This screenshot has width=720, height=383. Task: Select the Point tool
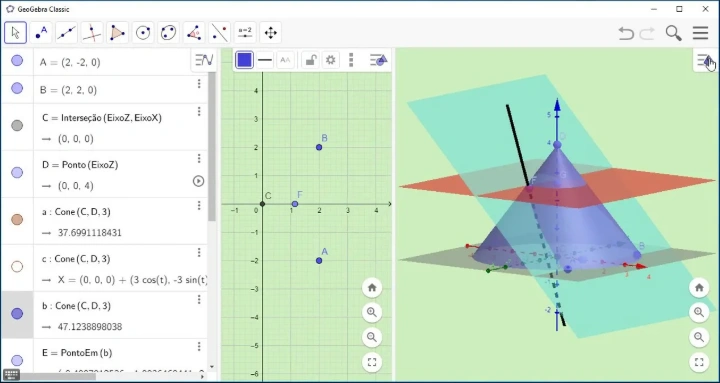[x=41, y=33]
